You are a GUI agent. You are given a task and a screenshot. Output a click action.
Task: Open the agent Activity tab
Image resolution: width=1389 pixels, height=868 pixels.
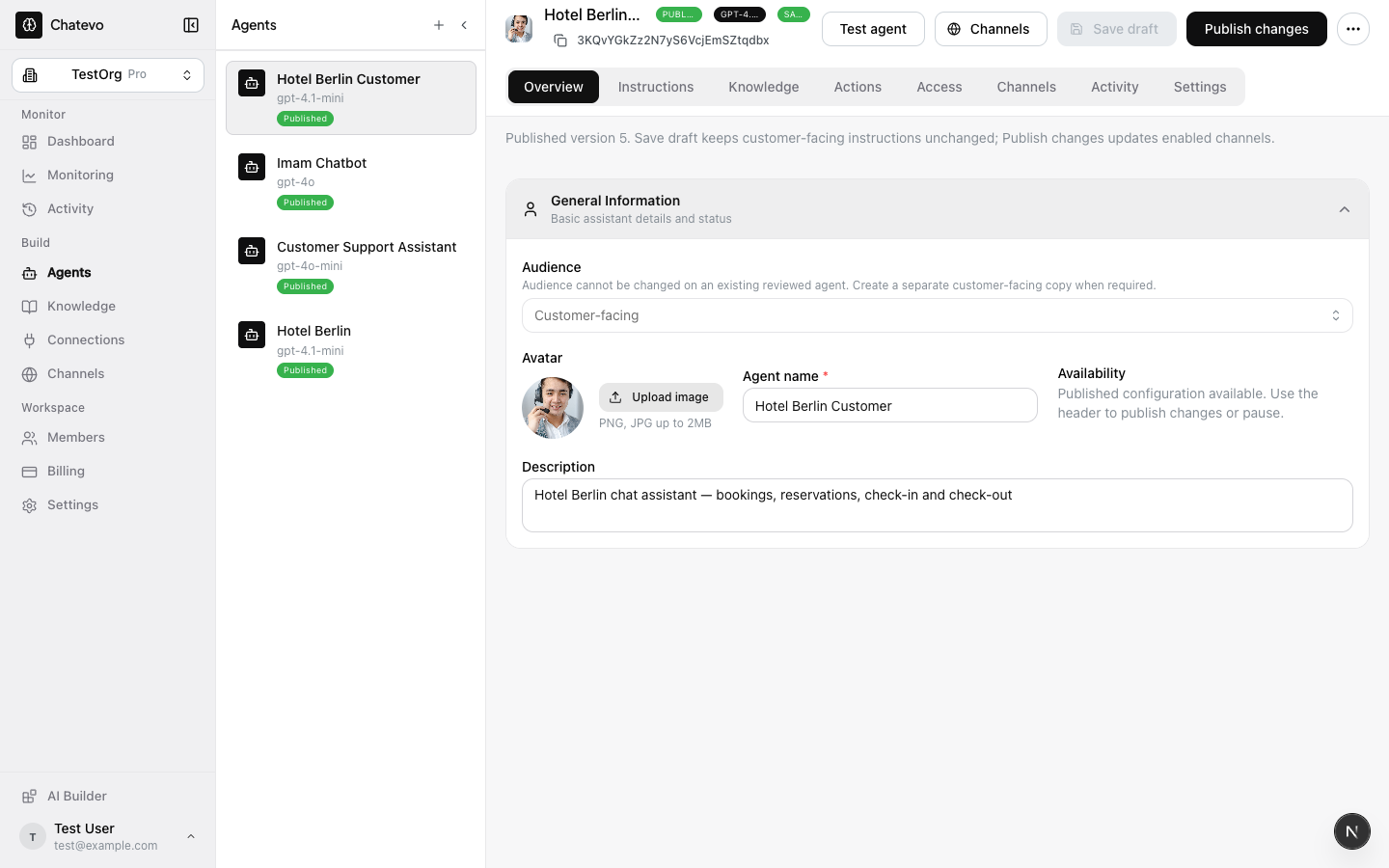1115,87
